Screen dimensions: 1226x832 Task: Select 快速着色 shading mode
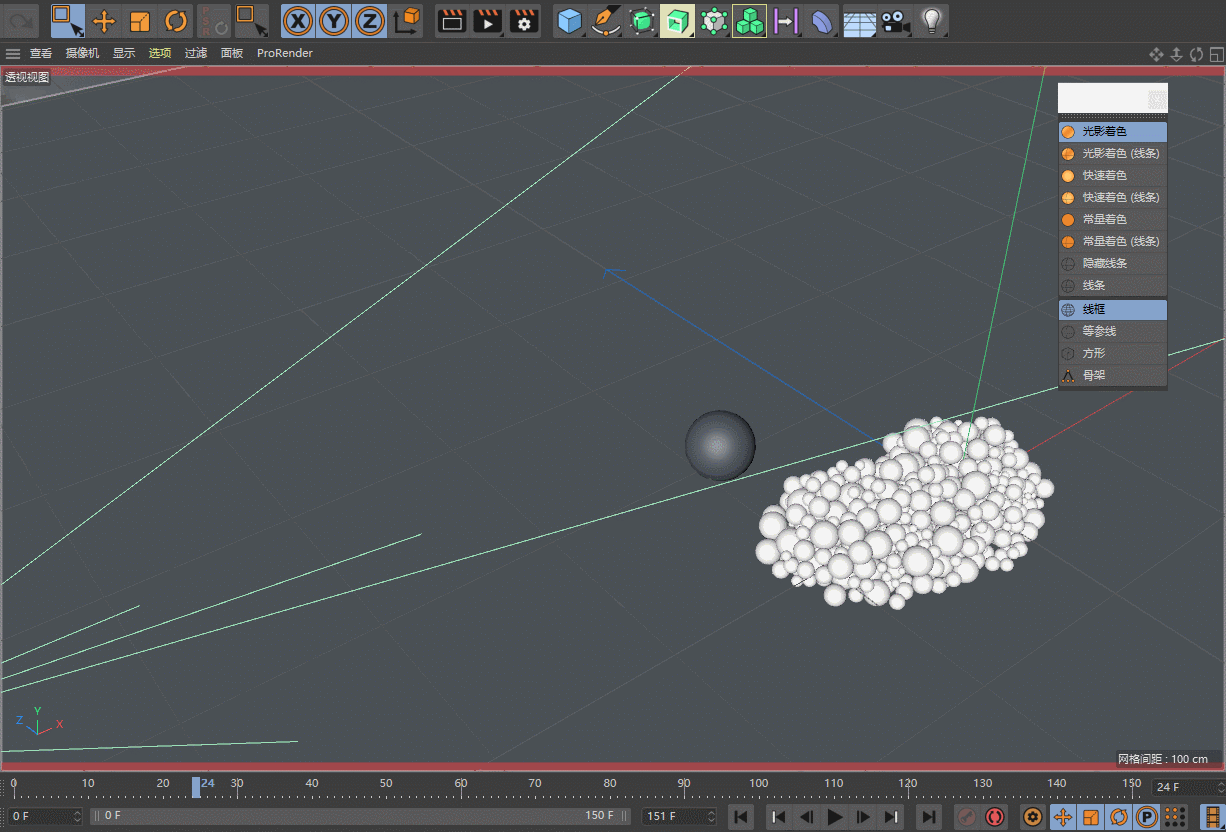tap(1113, 175)
